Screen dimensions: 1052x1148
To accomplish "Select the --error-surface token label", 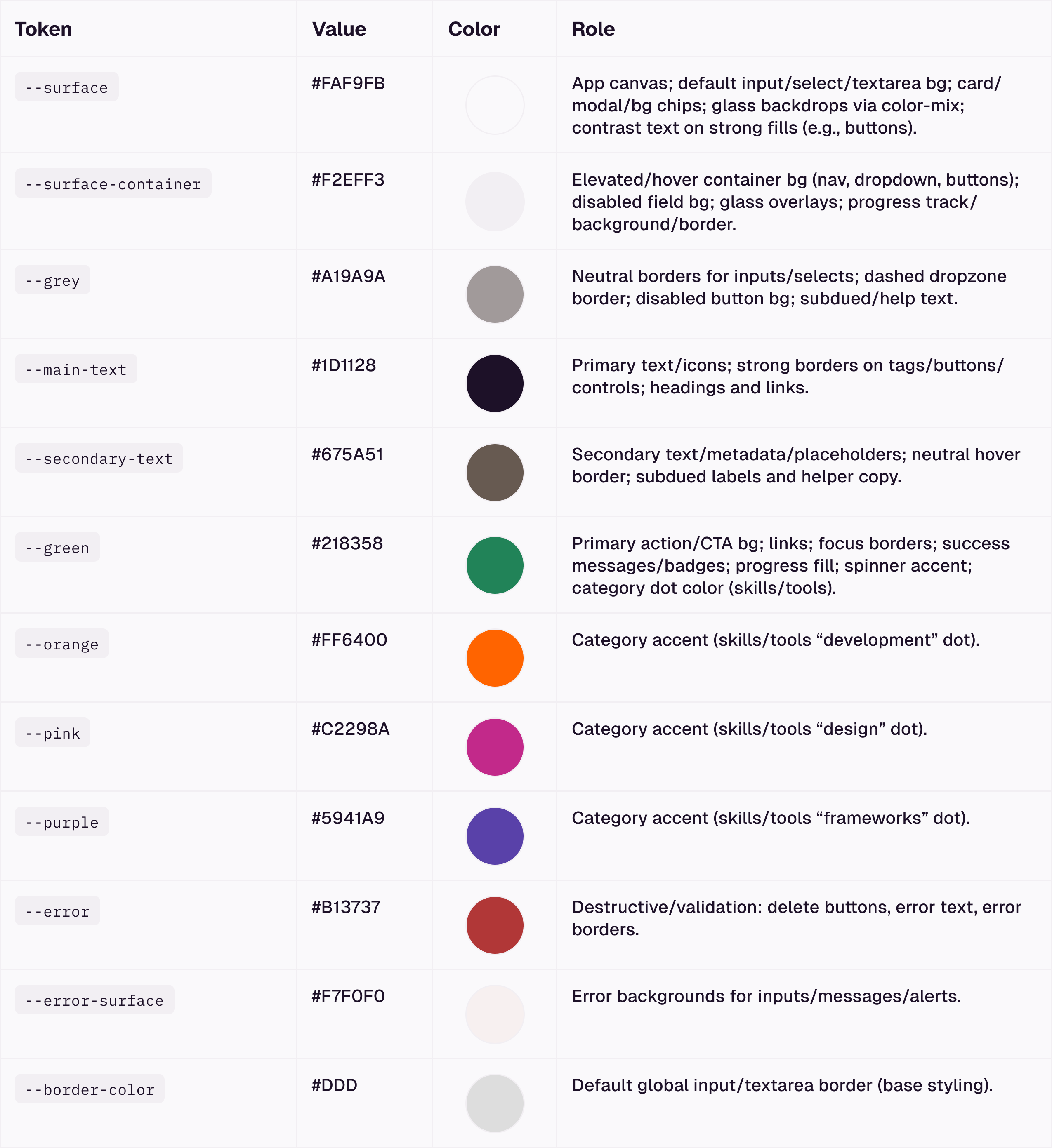I will coord(94,1000).
